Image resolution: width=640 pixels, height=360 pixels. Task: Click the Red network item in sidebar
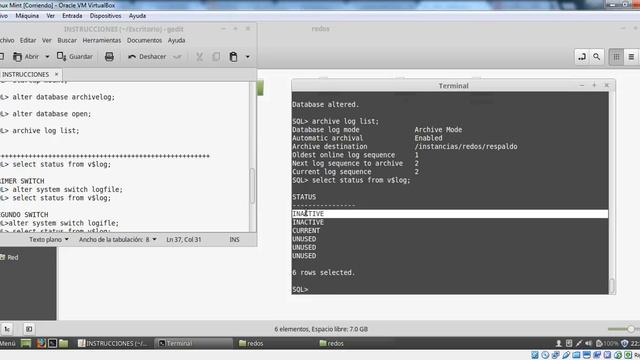(9, 258)
